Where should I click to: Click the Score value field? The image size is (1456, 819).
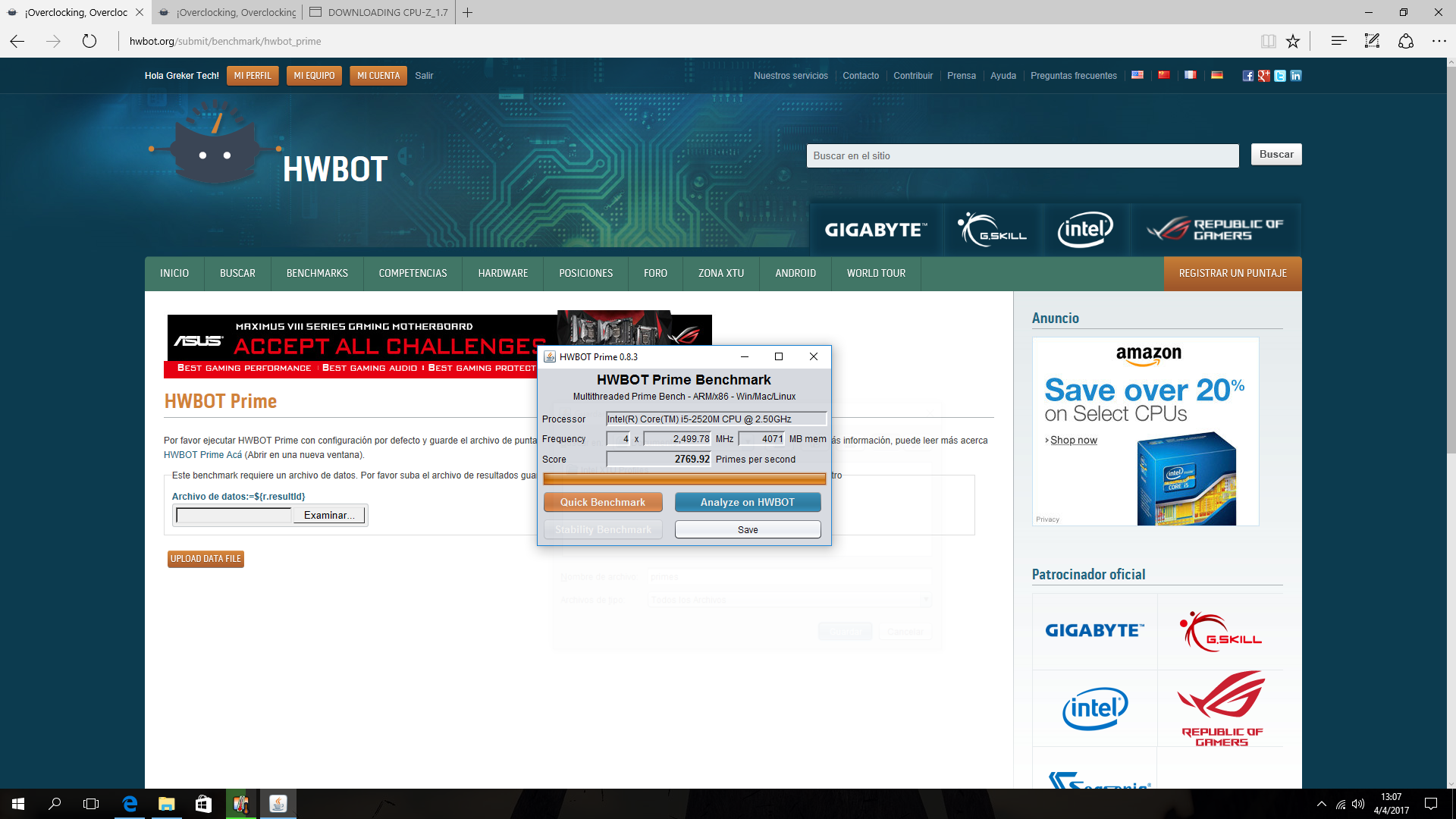pyautogui.click(x=658, y=459)
